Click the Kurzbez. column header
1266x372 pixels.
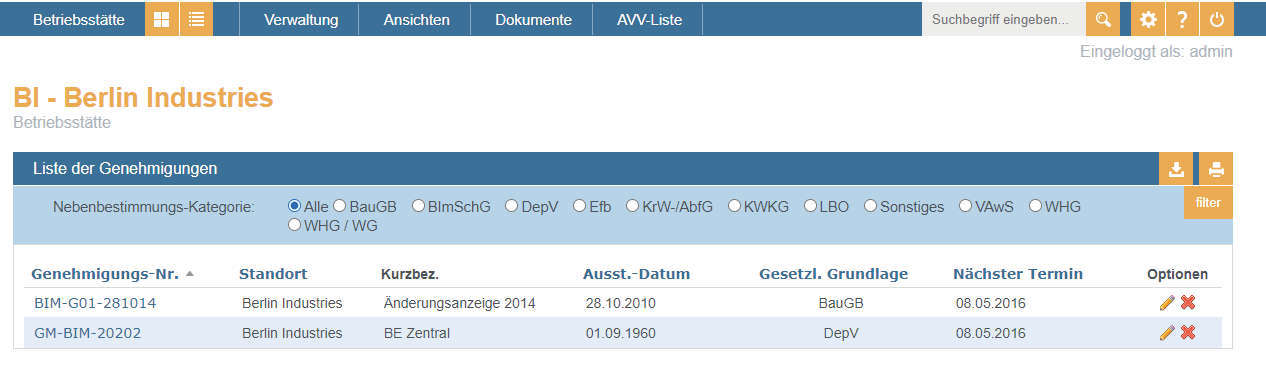pos(410,274)
